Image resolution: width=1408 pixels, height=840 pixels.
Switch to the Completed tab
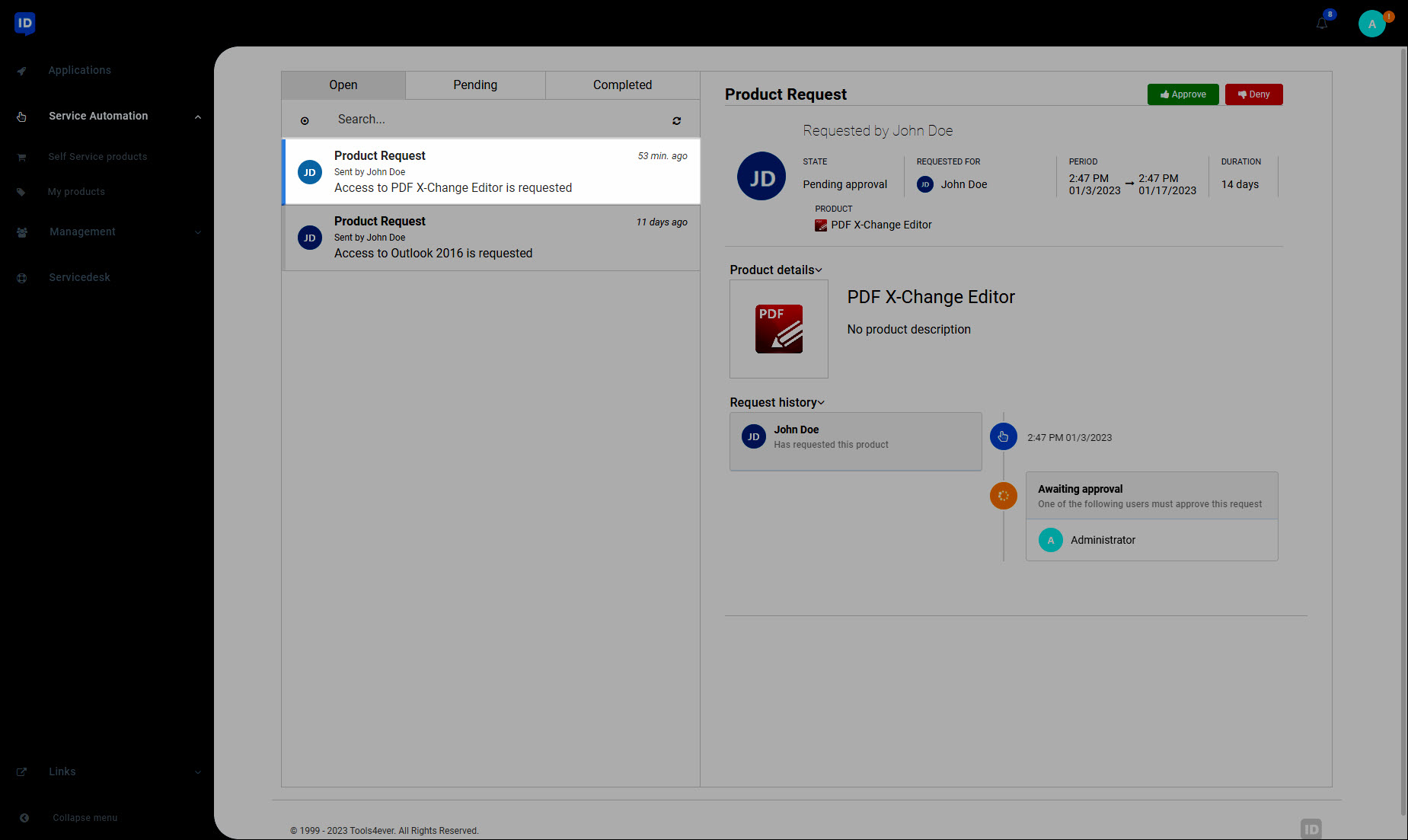pyautogui.click(x=623, y=85)
